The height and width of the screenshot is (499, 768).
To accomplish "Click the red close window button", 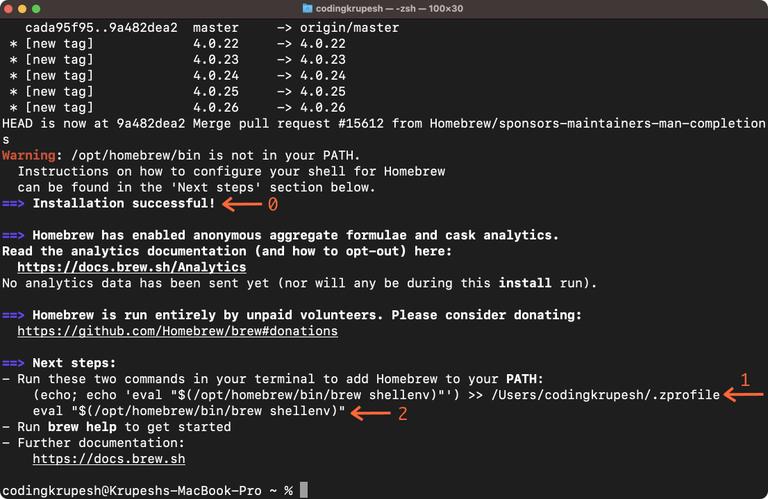I will 8,9.
